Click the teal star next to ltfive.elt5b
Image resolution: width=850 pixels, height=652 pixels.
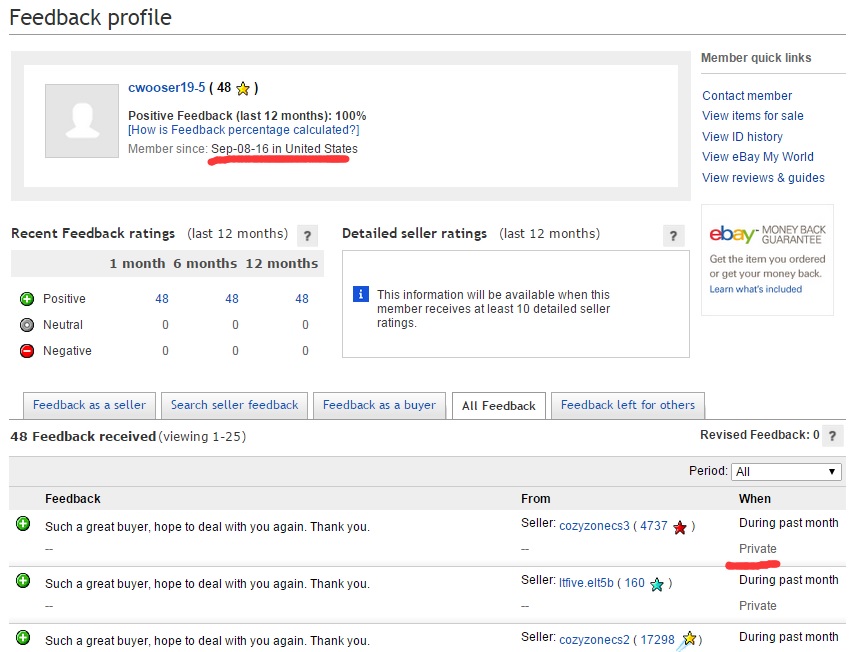point(656,584)
